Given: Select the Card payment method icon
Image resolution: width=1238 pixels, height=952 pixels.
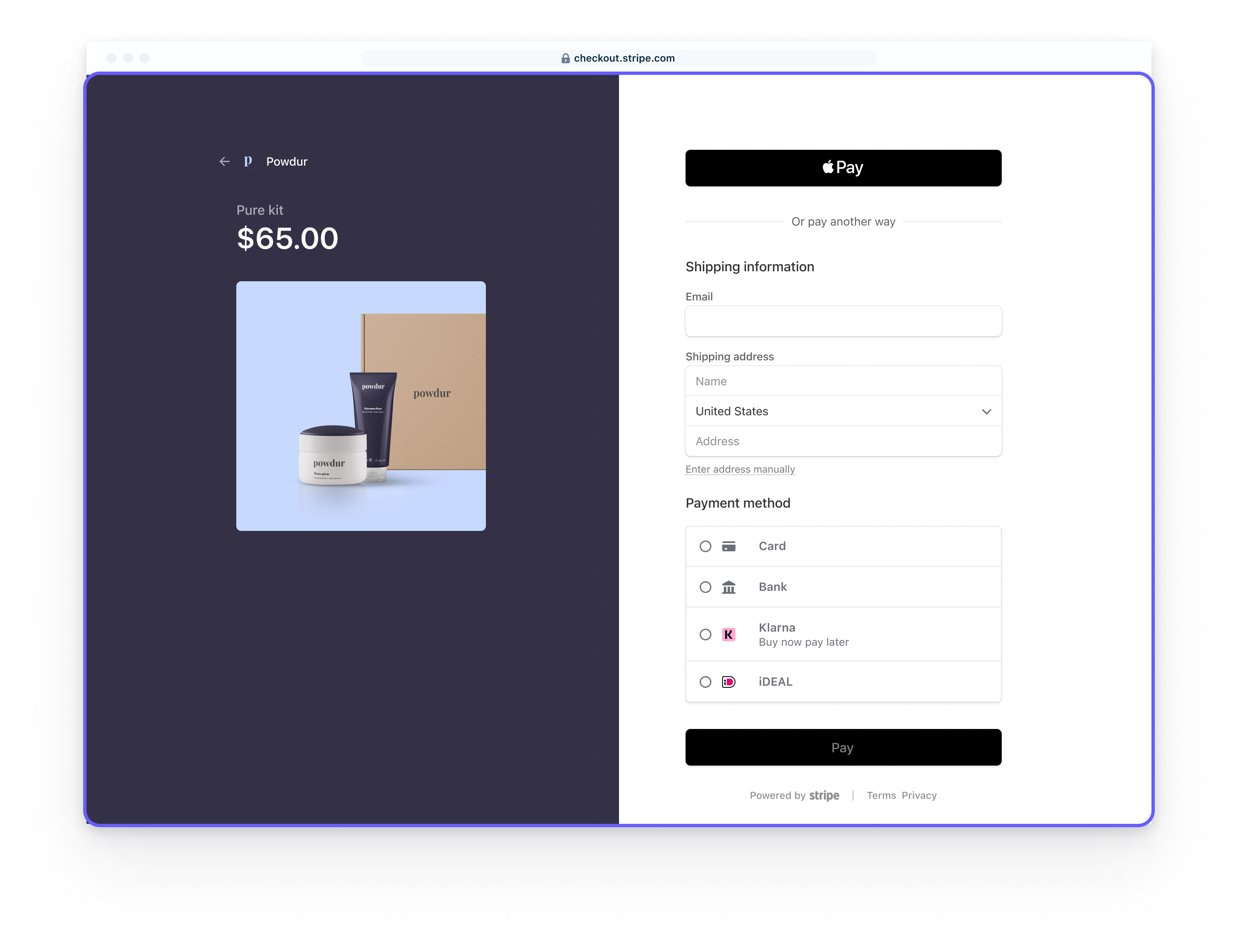Looking at the screenshot, I should click(x=729, y=546).
